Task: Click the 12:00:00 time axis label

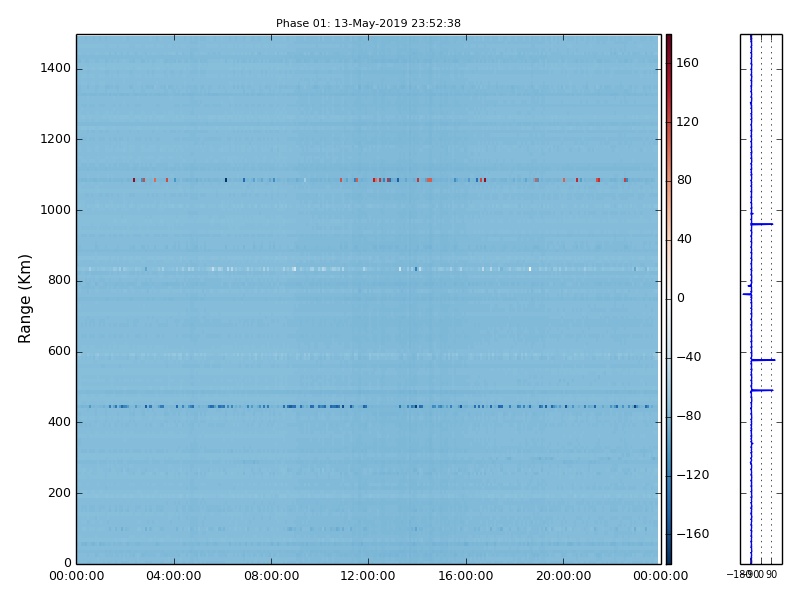Action: (x=368, y=576)
